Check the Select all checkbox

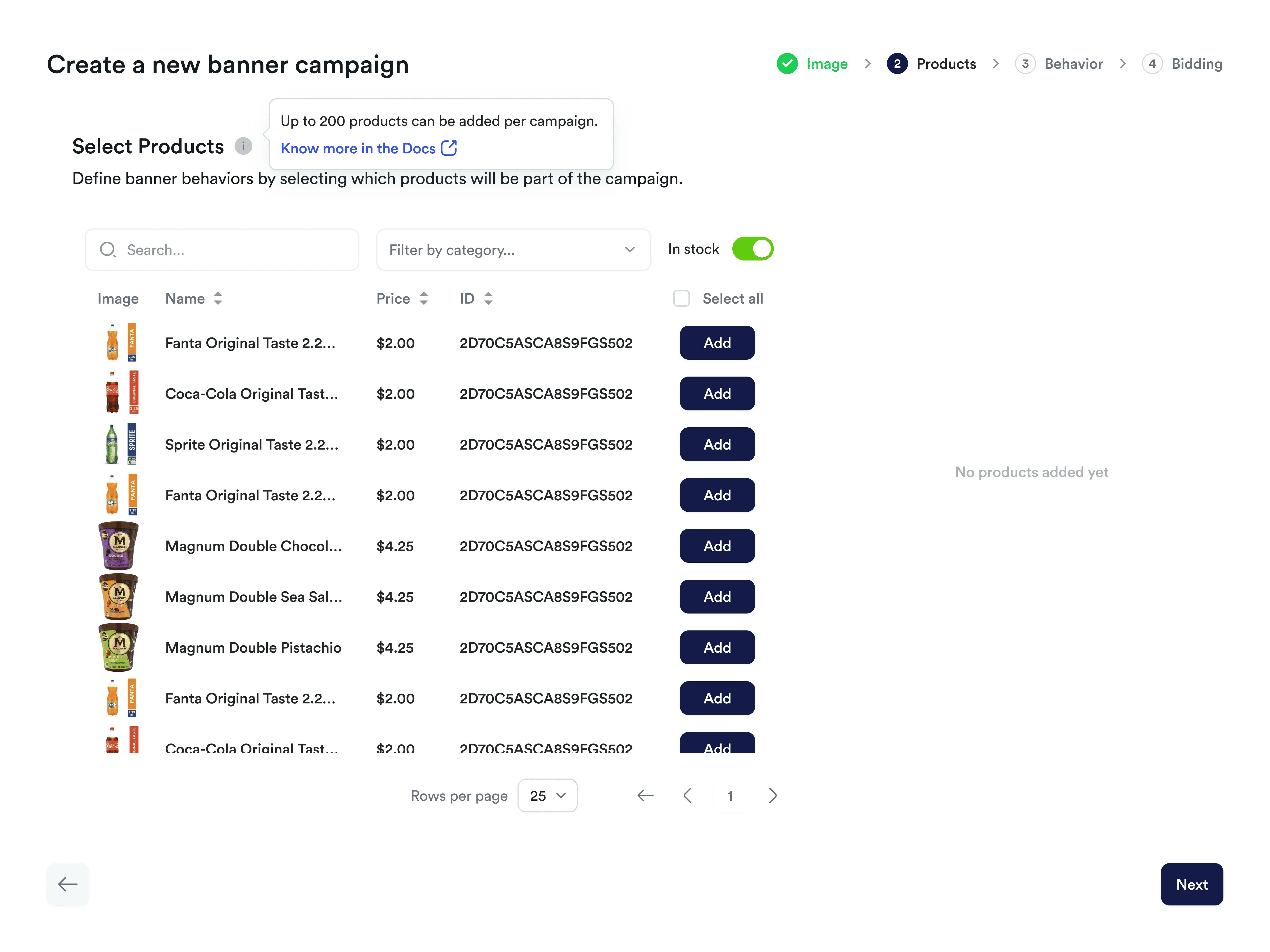(682, 298)
